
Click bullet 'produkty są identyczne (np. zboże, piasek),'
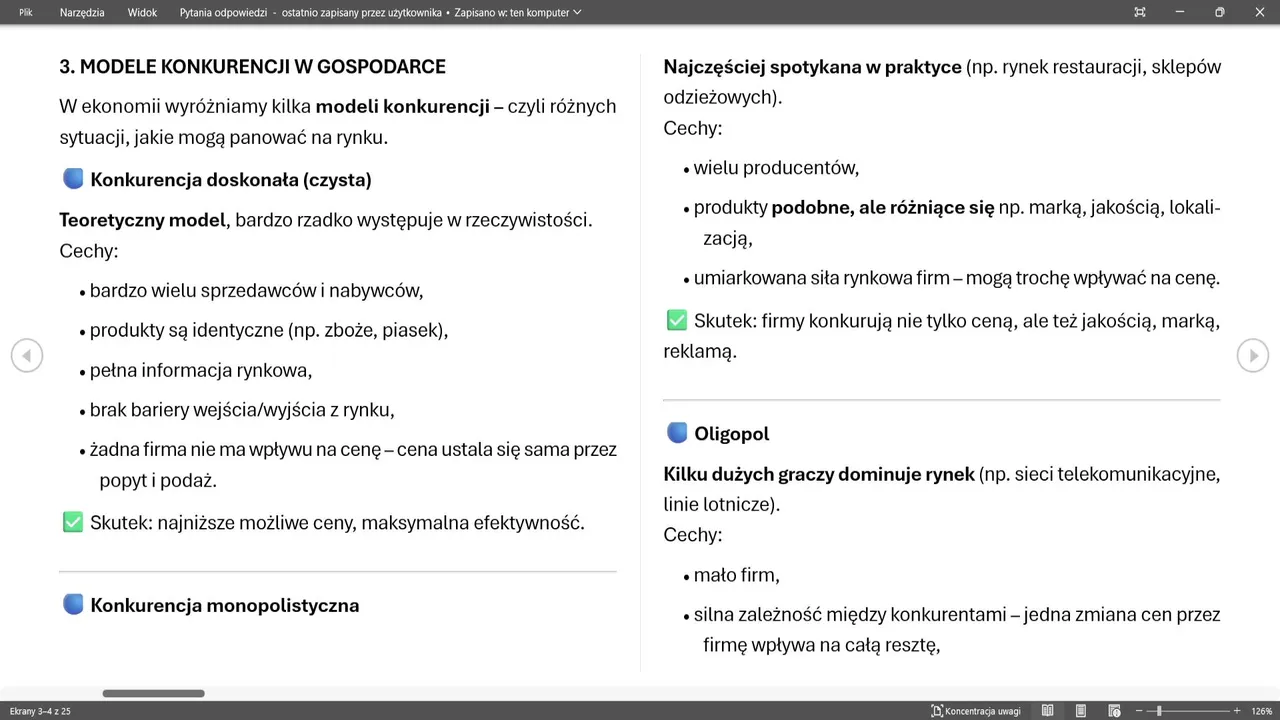tap(269, 330)
